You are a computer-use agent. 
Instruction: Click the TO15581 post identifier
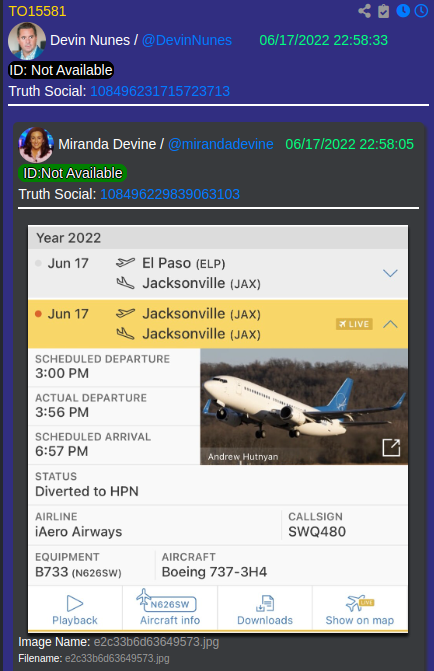(37, 11)
